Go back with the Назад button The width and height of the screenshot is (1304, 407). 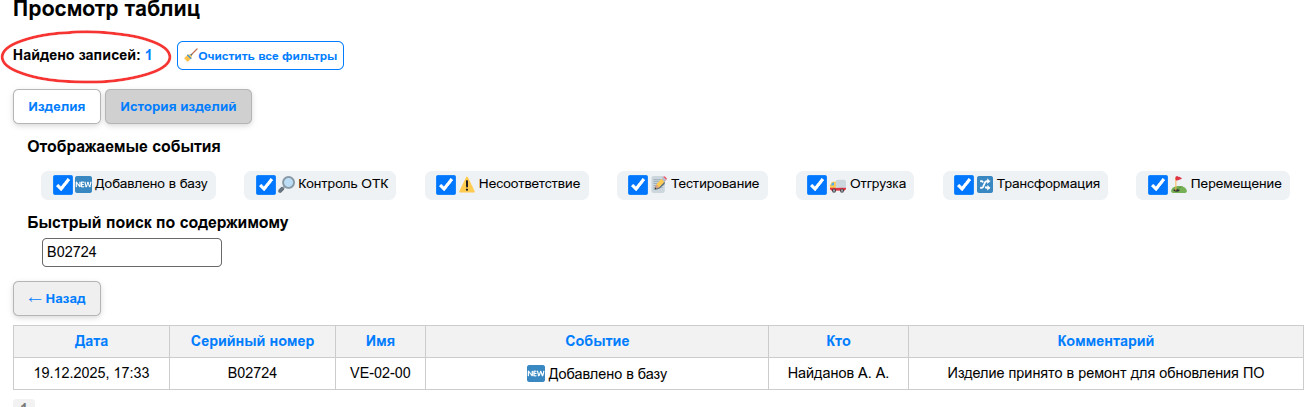tap(57, 298)
